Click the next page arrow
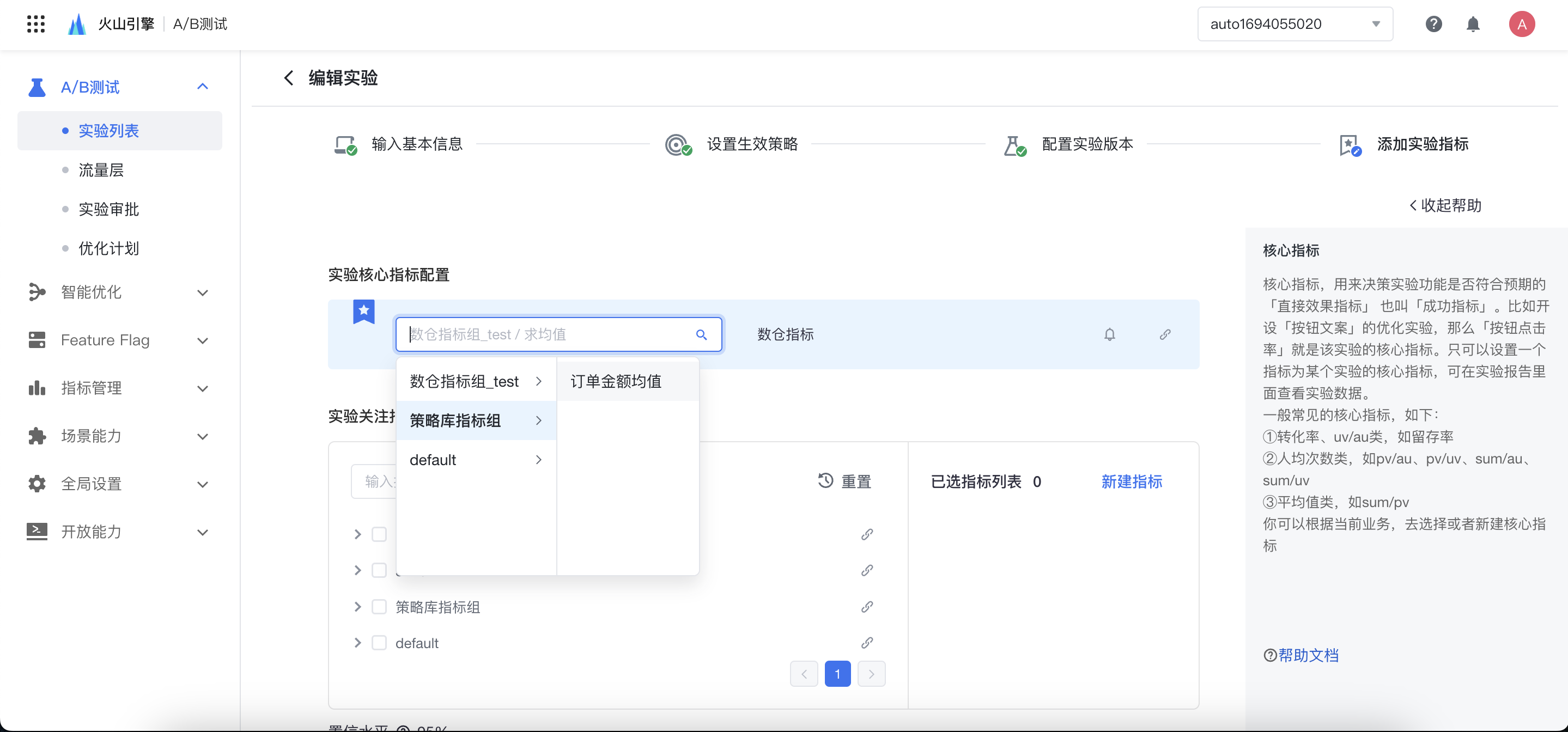This screenshot has height=732, width=1568. (871, 674)
